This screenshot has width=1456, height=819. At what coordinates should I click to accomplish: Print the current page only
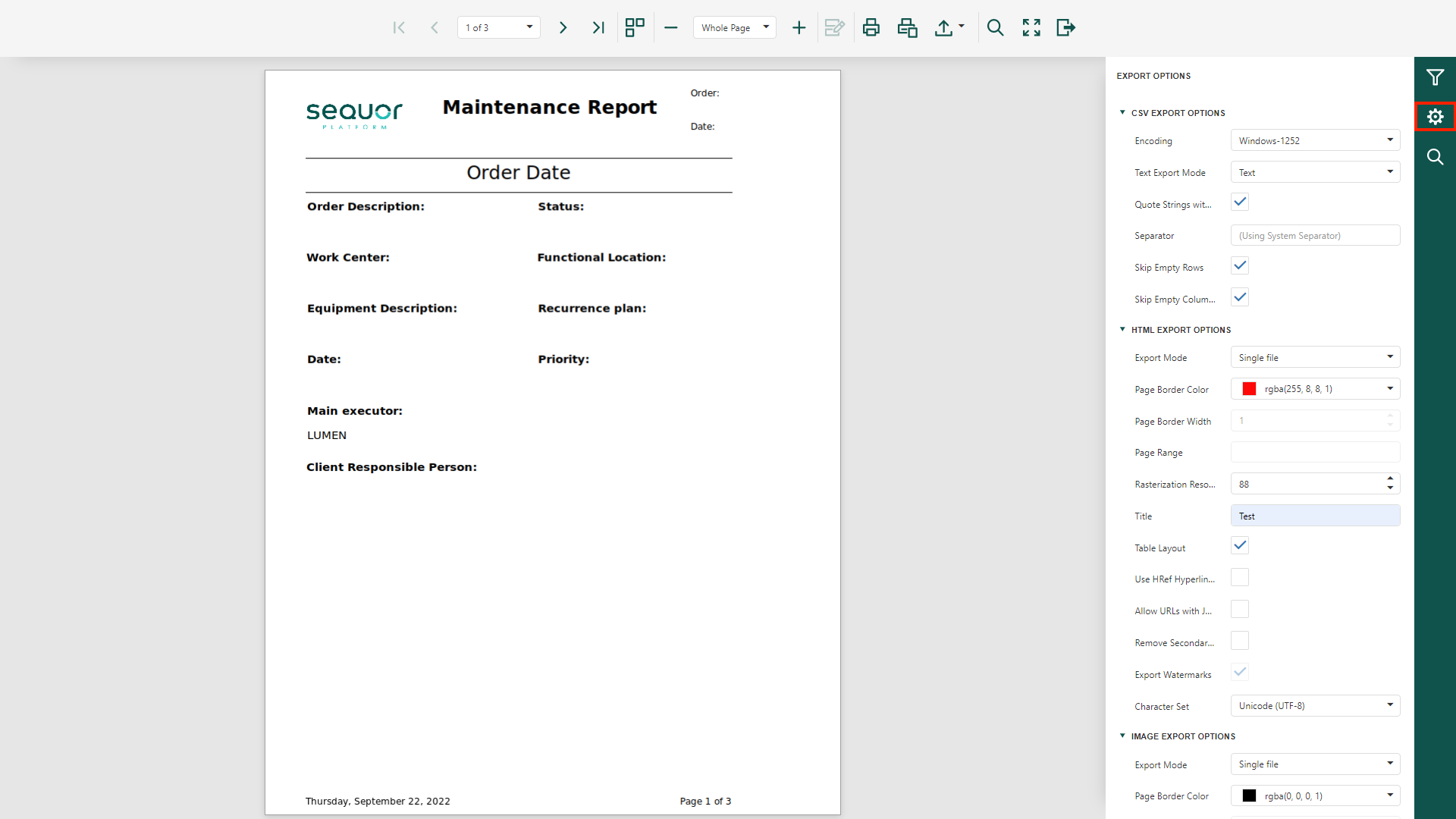pyautogui.click(x=907, y=28)
